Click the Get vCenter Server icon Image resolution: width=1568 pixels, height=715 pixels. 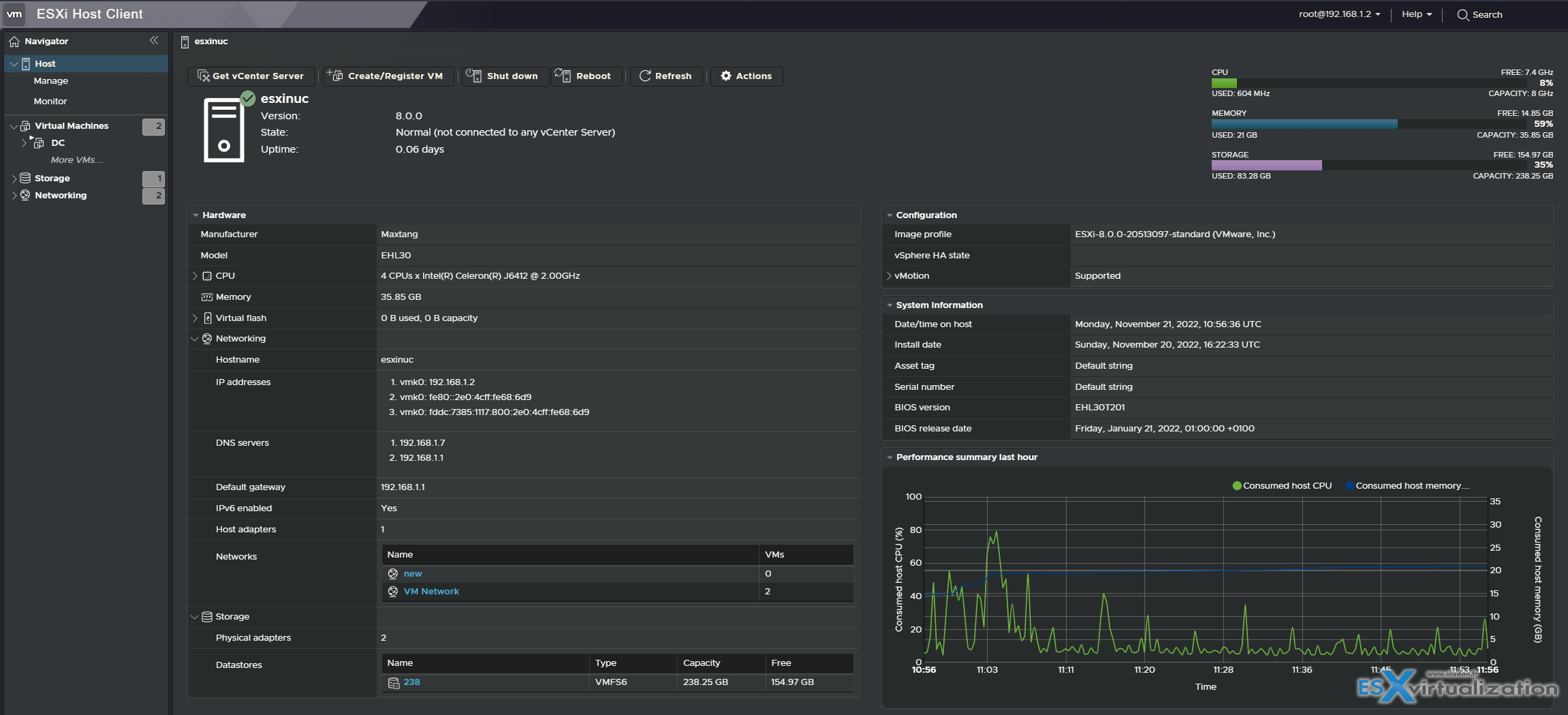[203, 76]
